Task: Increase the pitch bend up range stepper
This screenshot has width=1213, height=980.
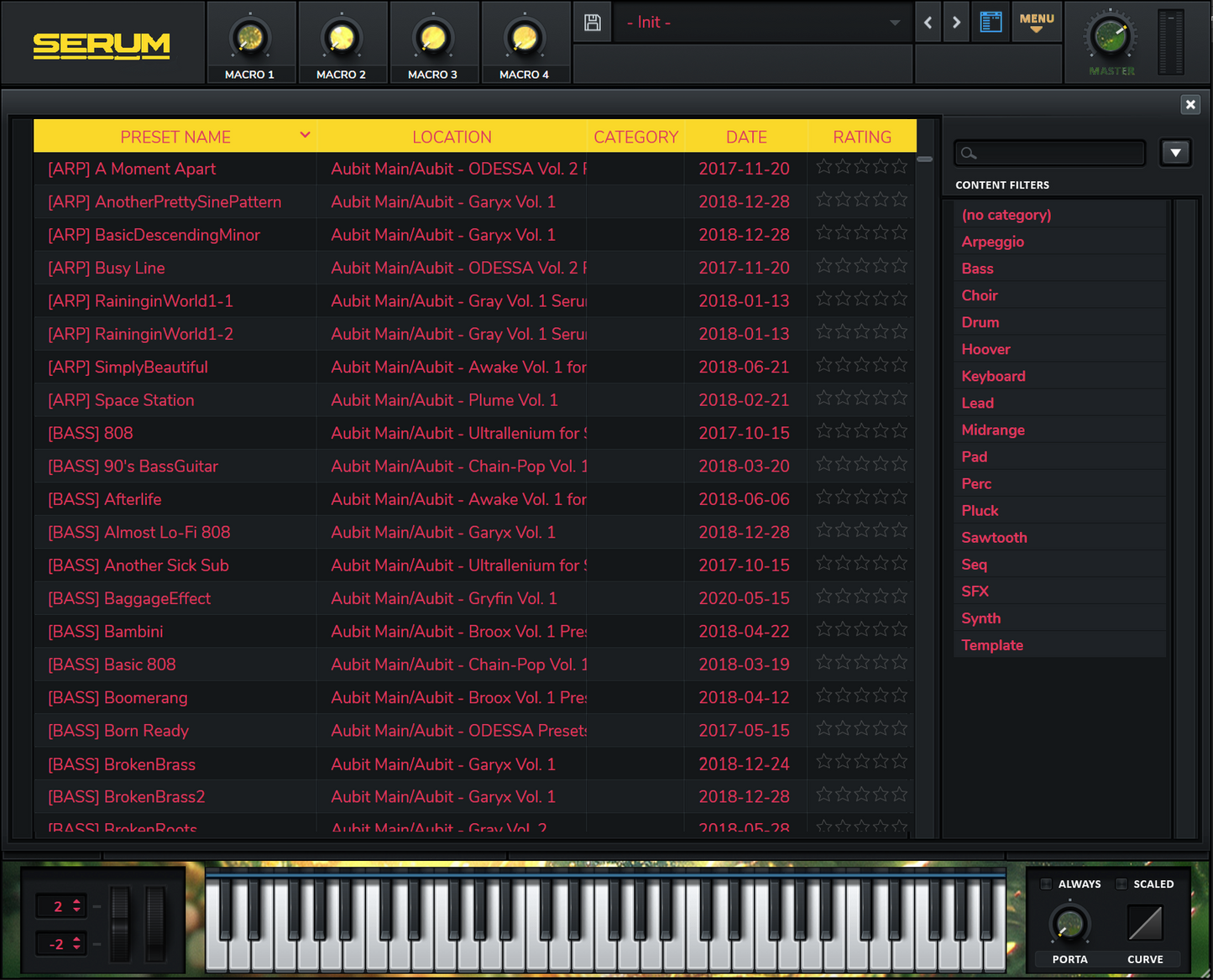Action: coord(77,902)
